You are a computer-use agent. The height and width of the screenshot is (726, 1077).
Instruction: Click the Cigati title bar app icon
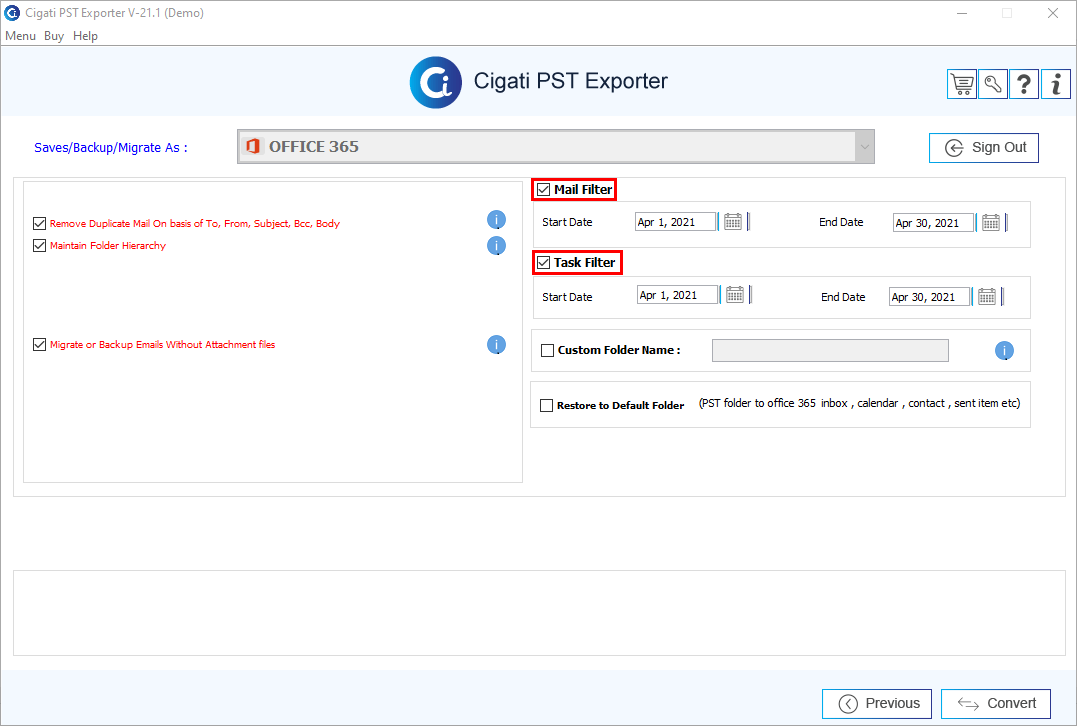click(12, 13)
